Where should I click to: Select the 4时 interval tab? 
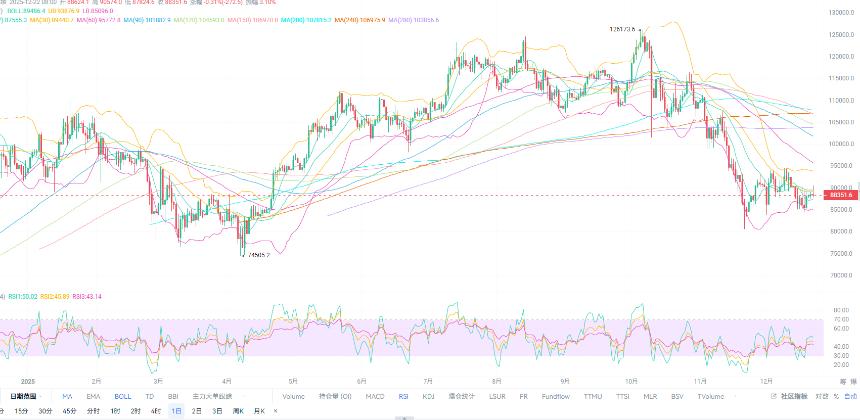click(x=156, y=411)
